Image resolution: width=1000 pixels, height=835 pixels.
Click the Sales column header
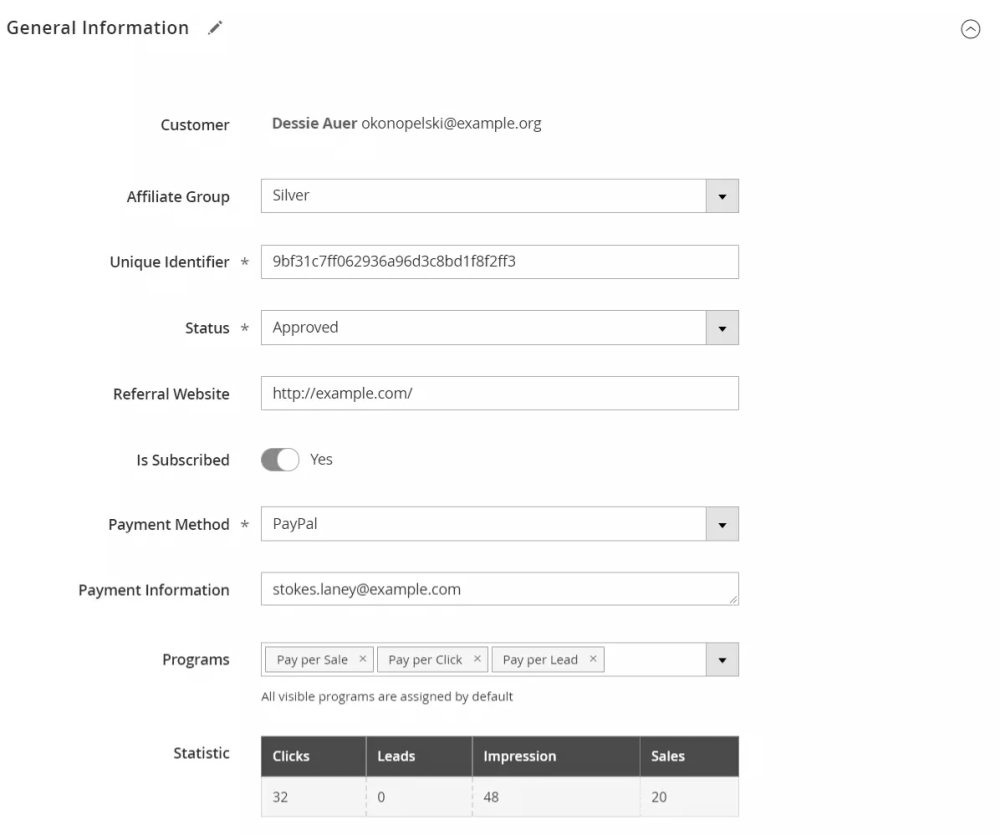coord(667,757)
